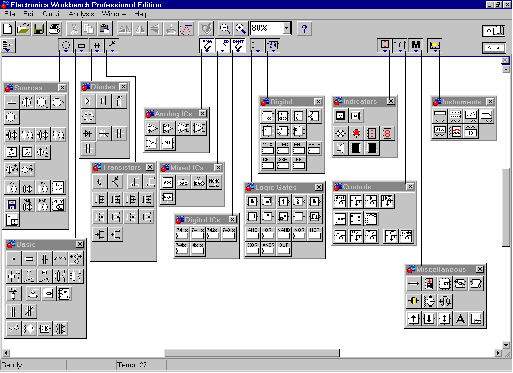Click the Print icon in main toolbar
Screen dimensions: 513x373
[55, 29]
